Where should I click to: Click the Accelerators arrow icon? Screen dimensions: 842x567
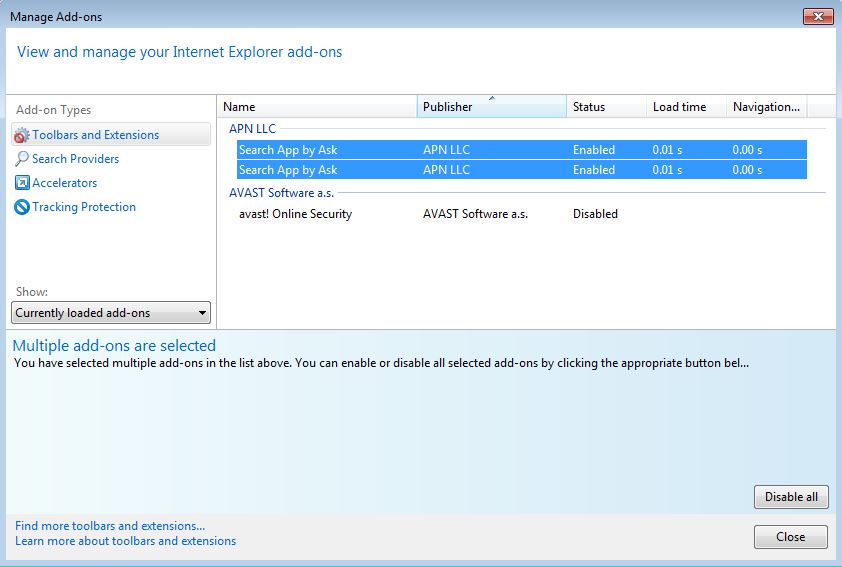[x=22, y=183]
